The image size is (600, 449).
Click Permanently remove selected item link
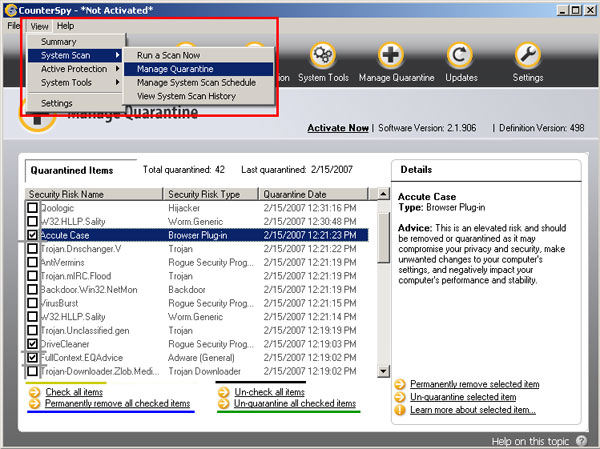click(474, 384)
